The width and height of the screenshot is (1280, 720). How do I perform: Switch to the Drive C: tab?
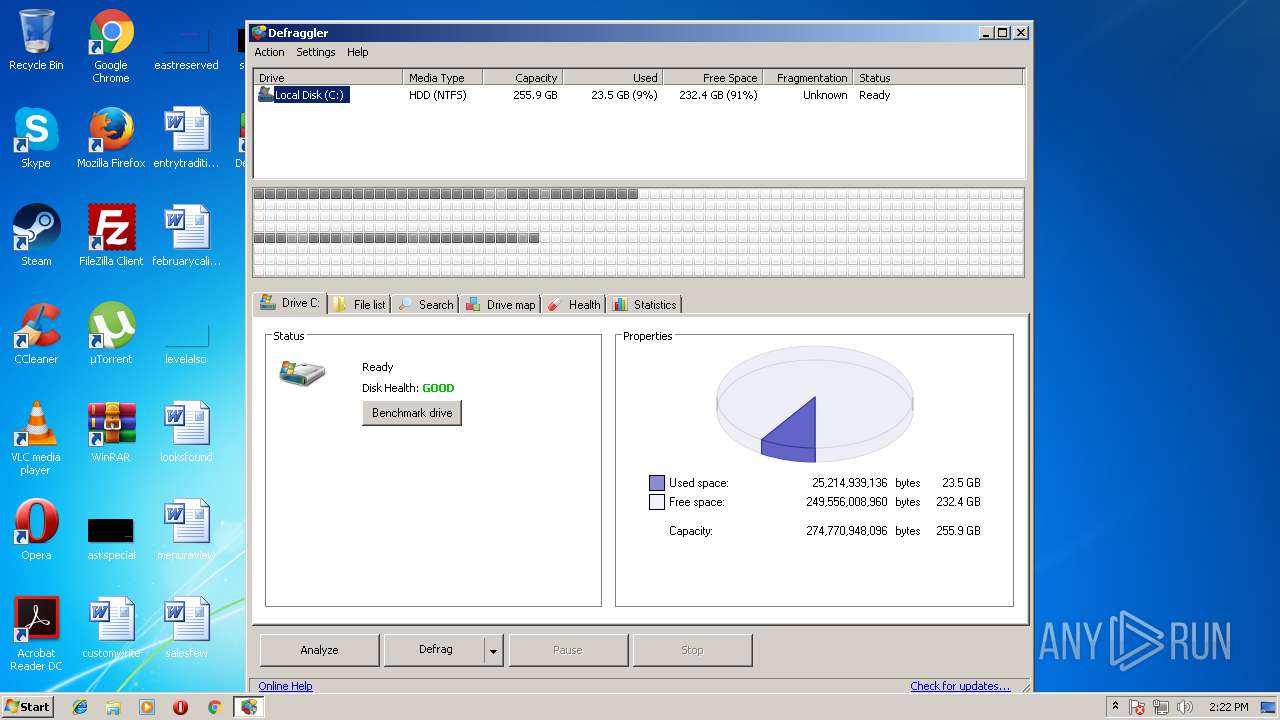[x=290, y=303]
